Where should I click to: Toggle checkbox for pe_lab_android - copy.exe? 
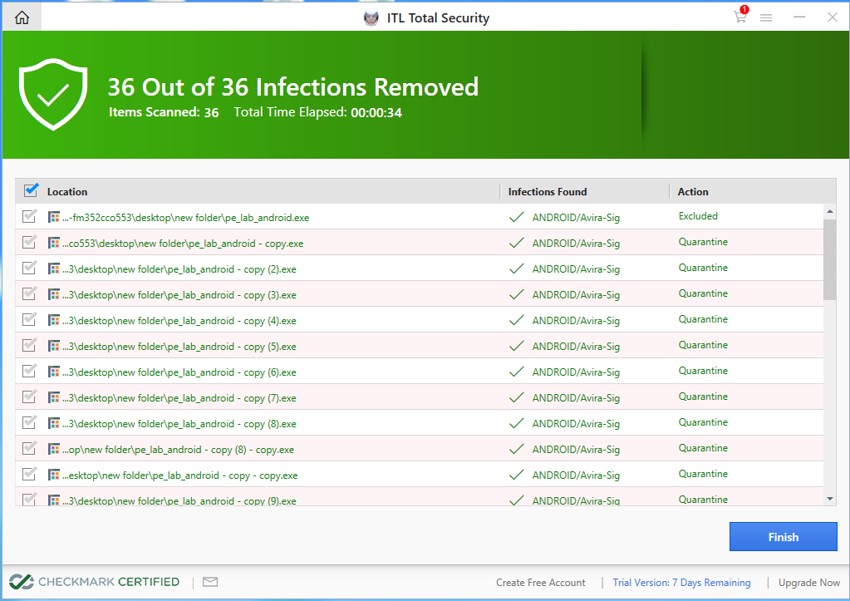[x=29, y=242]
